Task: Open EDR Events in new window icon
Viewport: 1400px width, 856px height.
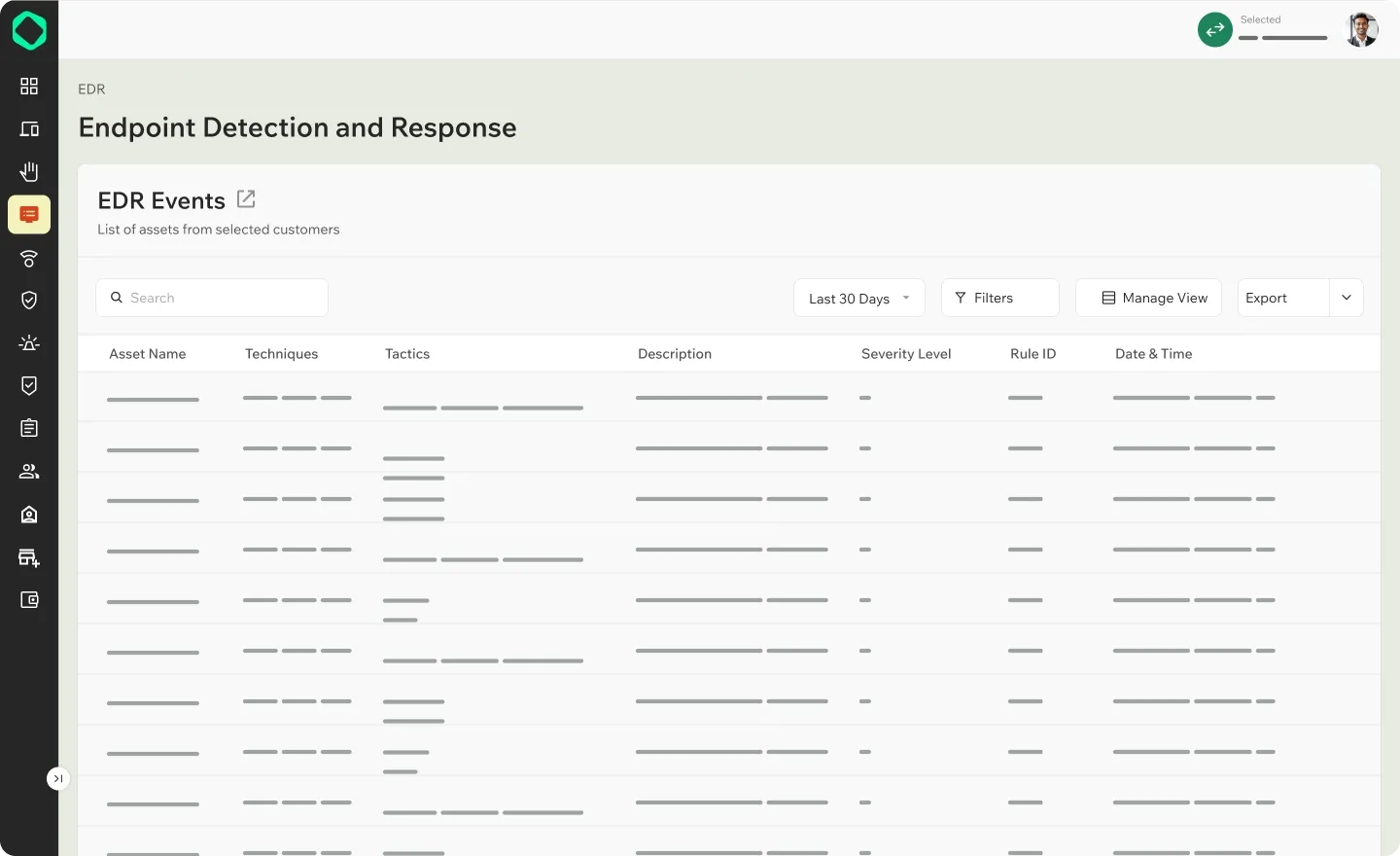Action: (x=246, y=198)
